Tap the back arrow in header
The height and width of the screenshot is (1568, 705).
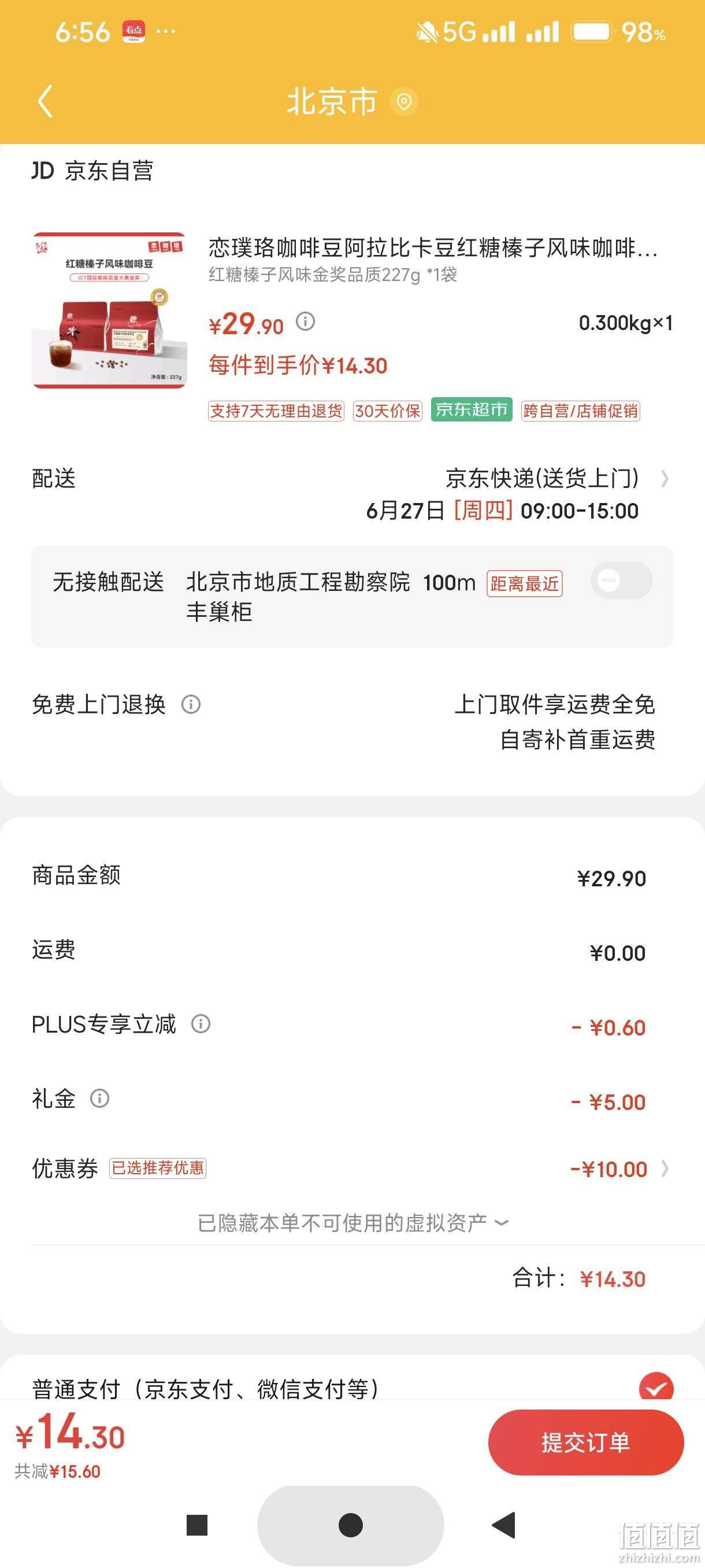point(46,101)
